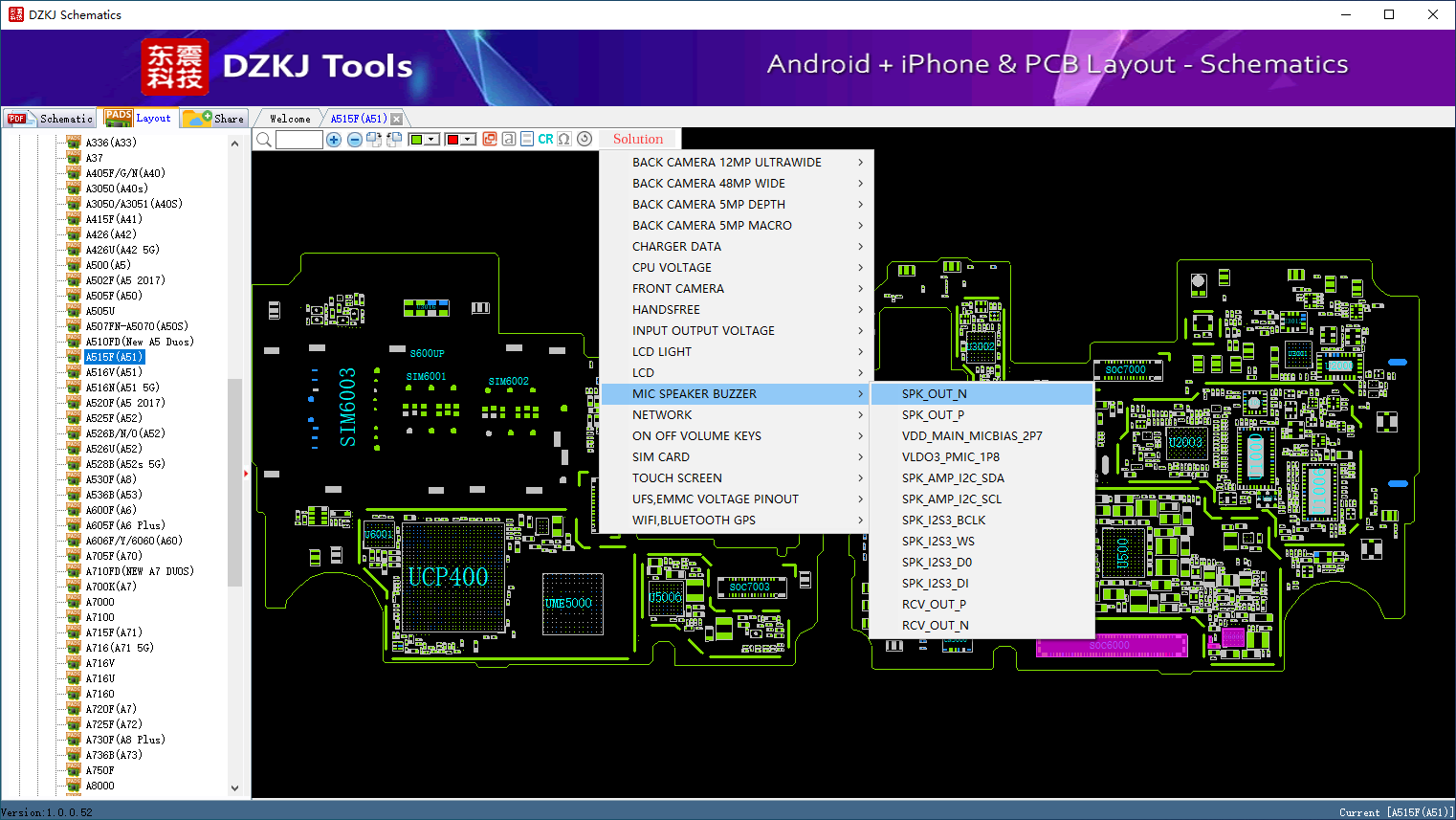The width and height of the screenshot is (1456, 820).
Task: Select A606F/Y/6060(A60) in the model tree
Action: pyautogui.click(x=134, y=541)
